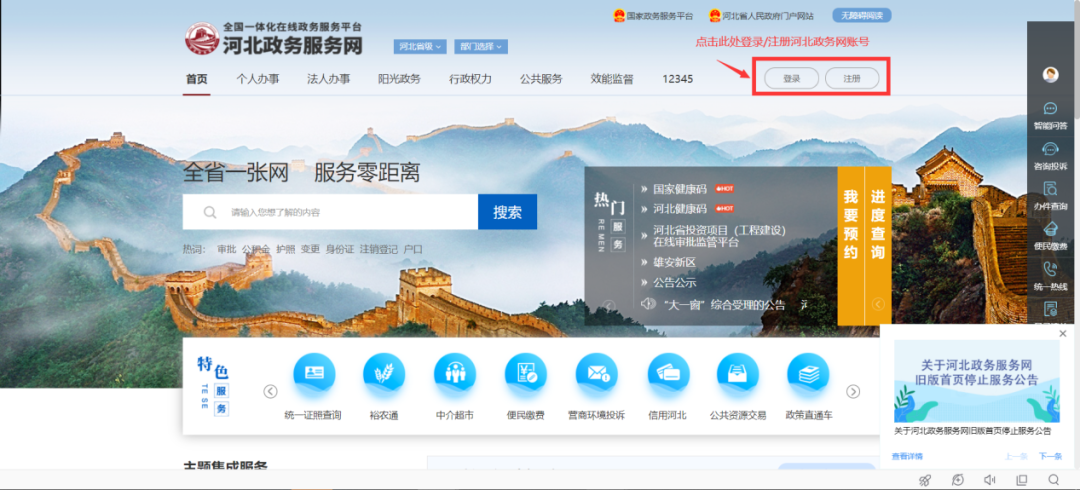Open the 公共资源交易 icon
This screenshot has height=490, width=1080.
click(738, 375)
